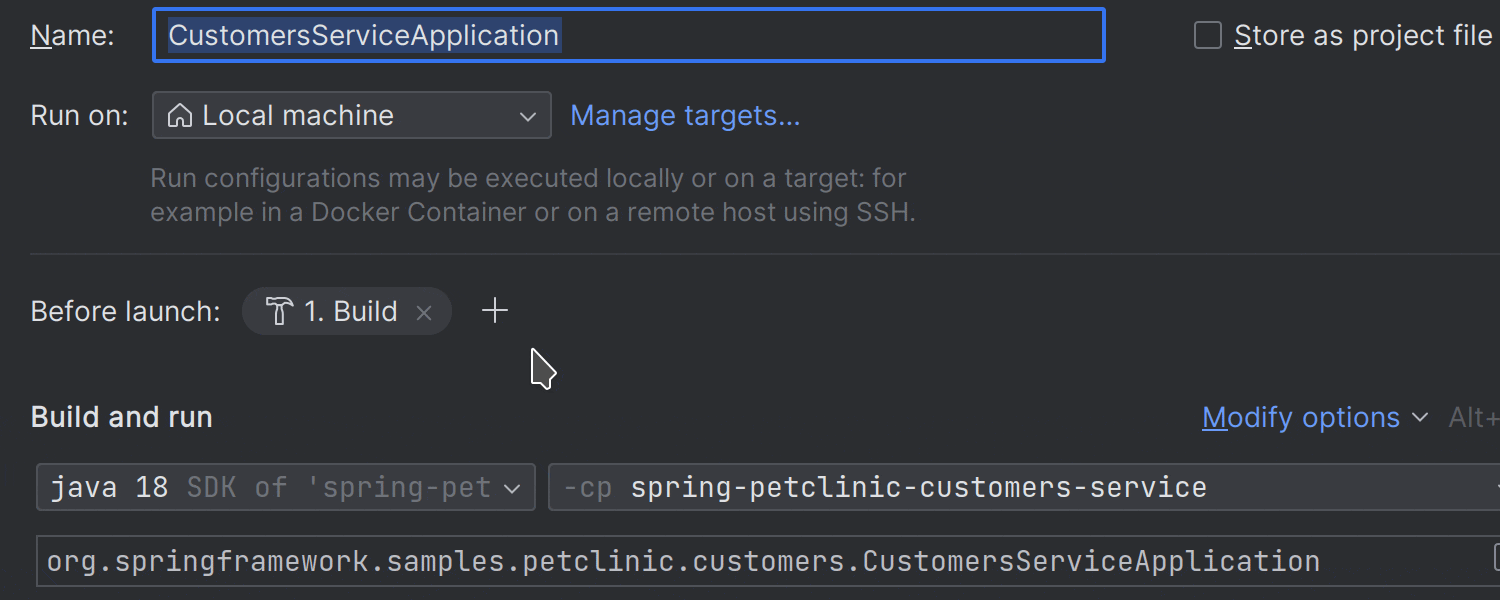Screen dimensions: 1500x600
Task: Expand the Modify options menu
Action: click(x=1300, y=417)
